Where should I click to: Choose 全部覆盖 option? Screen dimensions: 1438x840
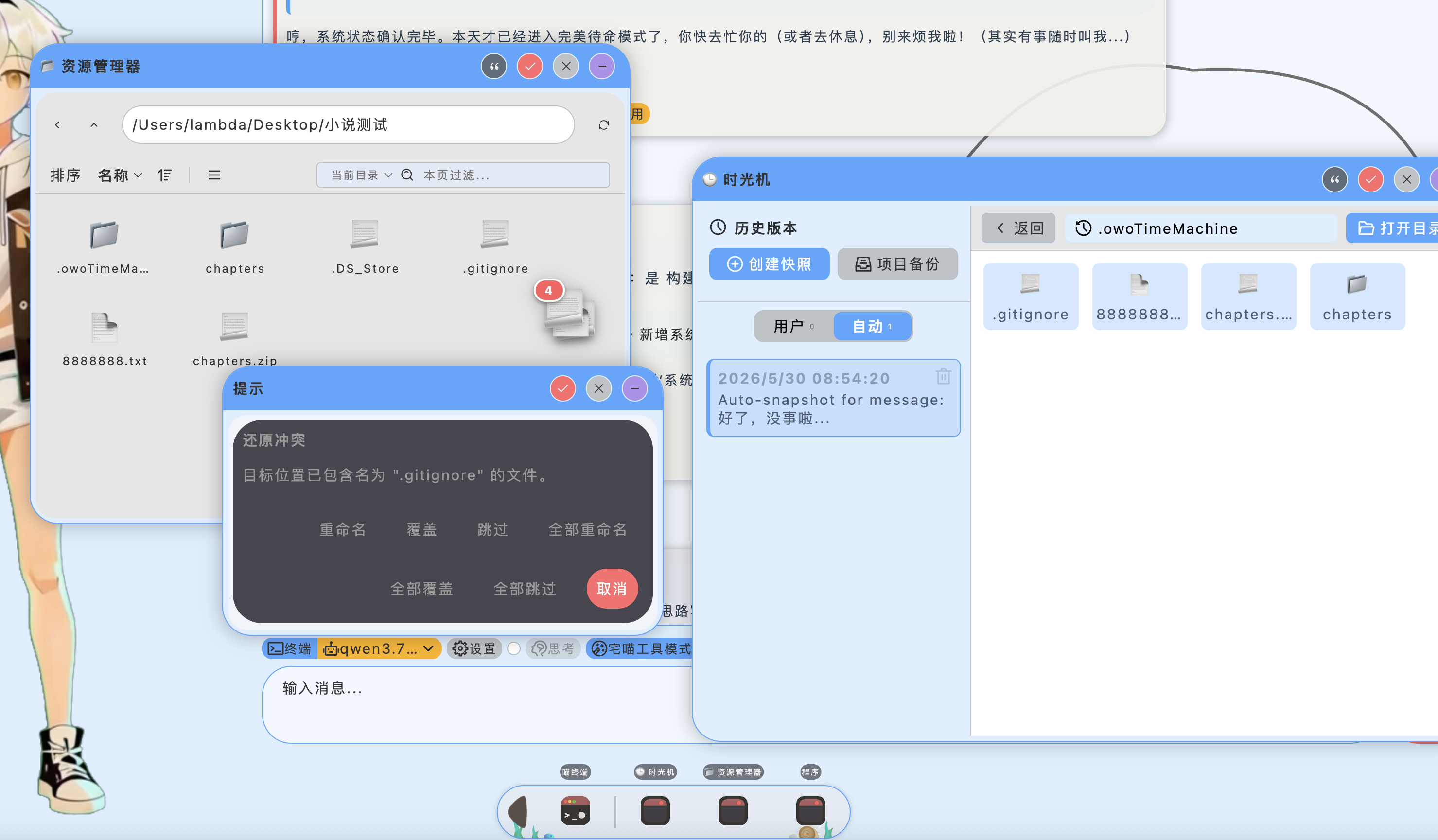[421, 589]
